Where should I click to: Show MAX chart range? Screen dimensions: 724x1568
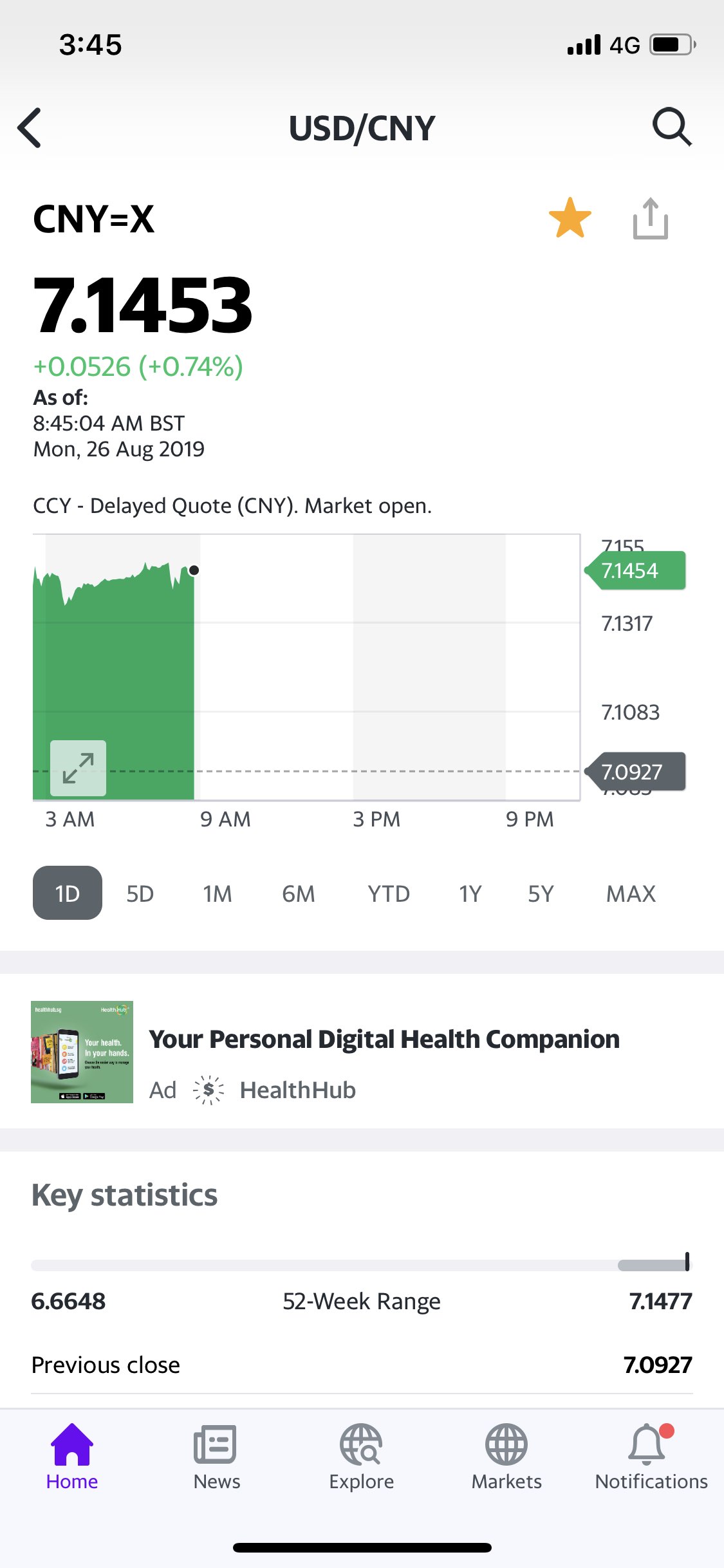(631, 893)
